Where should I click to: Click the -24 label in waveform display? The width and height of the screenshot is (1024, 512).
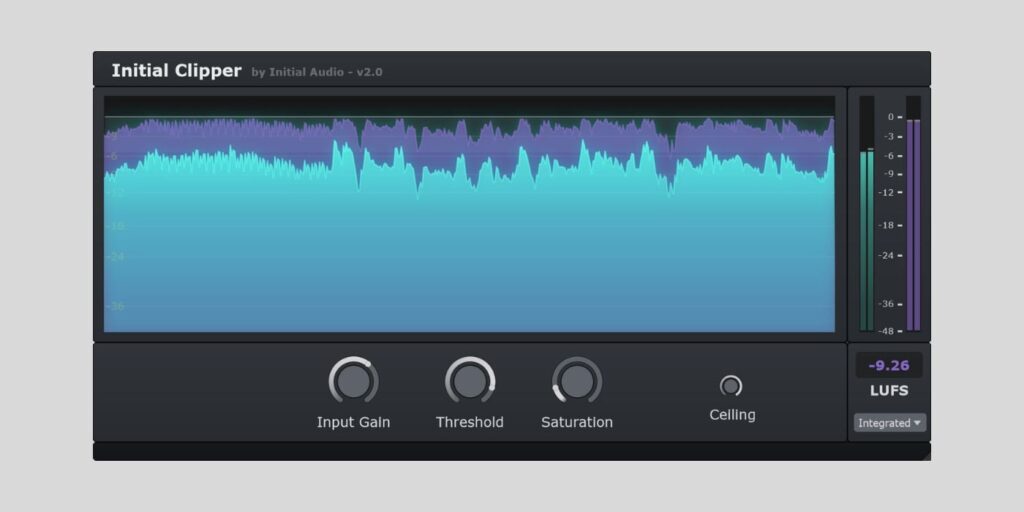(x=117, y=257)
